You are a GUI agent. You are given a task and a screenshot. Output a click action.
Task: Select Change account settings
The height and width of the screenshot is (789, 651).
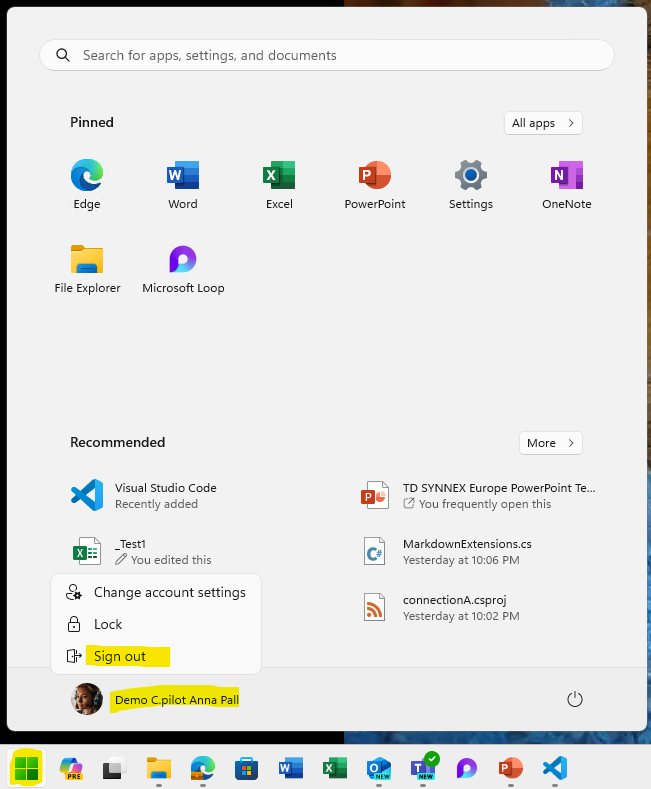click(x=156, y=592)
